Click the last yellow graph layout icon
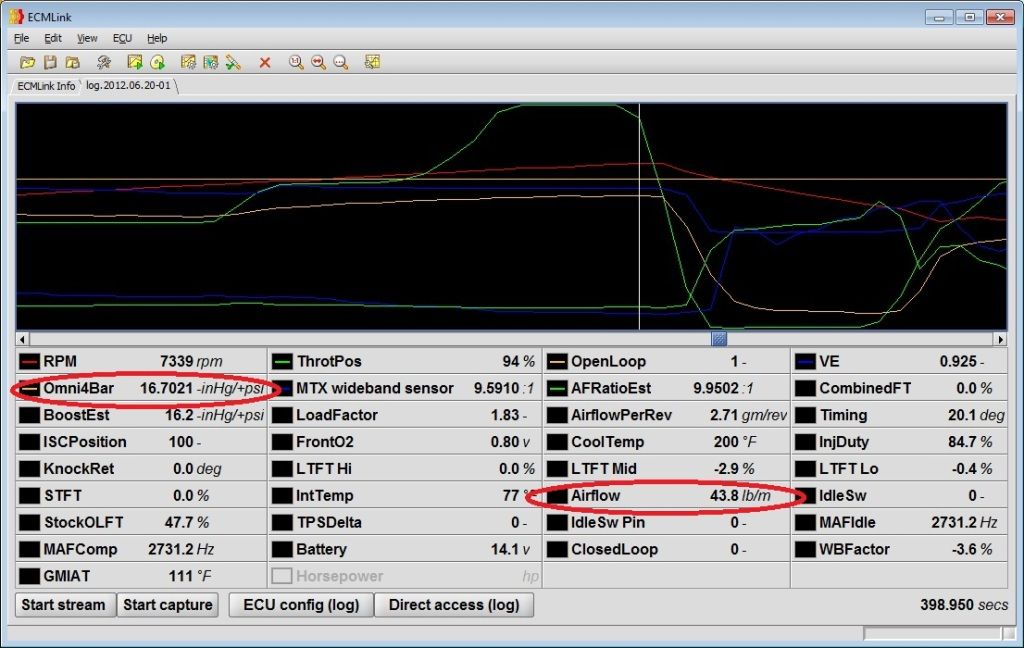Image resolution: width=1024 pixels, height=648 pixels. (x=372, y=62)
